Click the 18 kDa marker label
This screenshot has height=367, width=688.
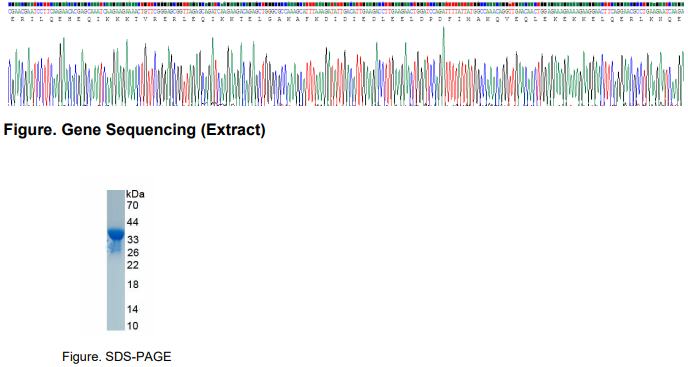[133, 284]
